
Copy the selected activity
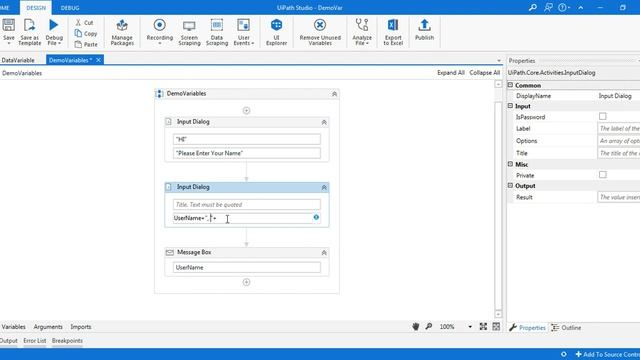tap(86, 33)
